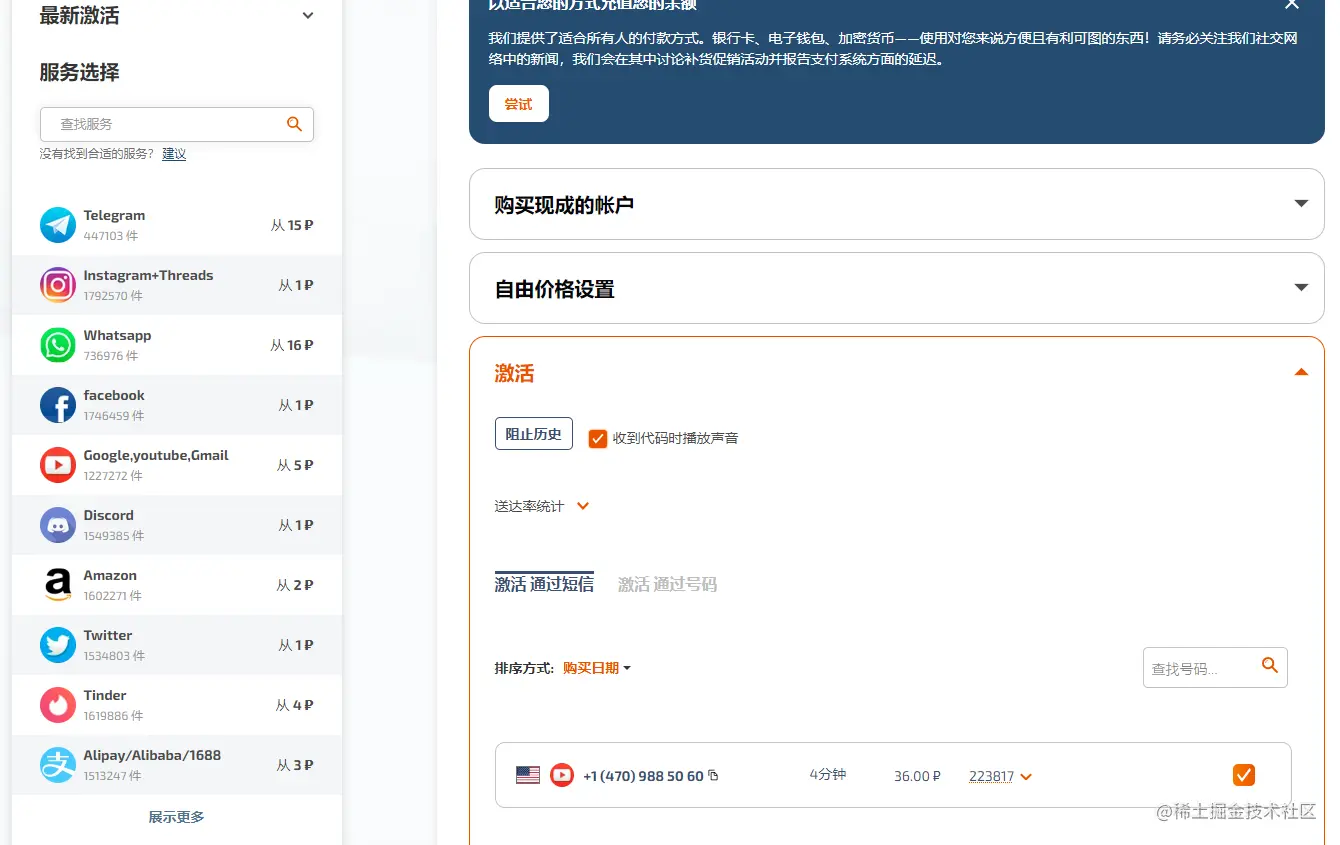Uncheck 收到代码时播放声音 sound option
1340x845 pixels.
(x=597, y=438)
